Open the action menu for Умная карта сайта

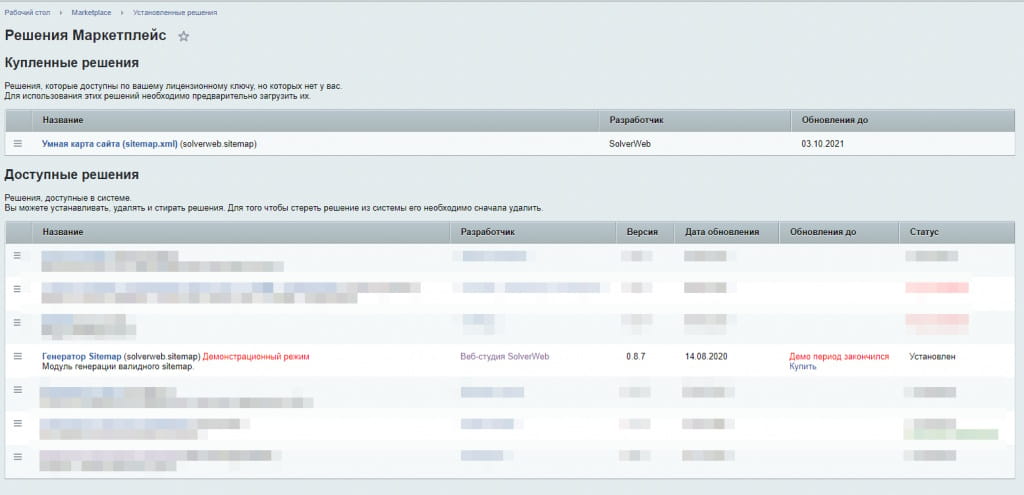point(17,144)
